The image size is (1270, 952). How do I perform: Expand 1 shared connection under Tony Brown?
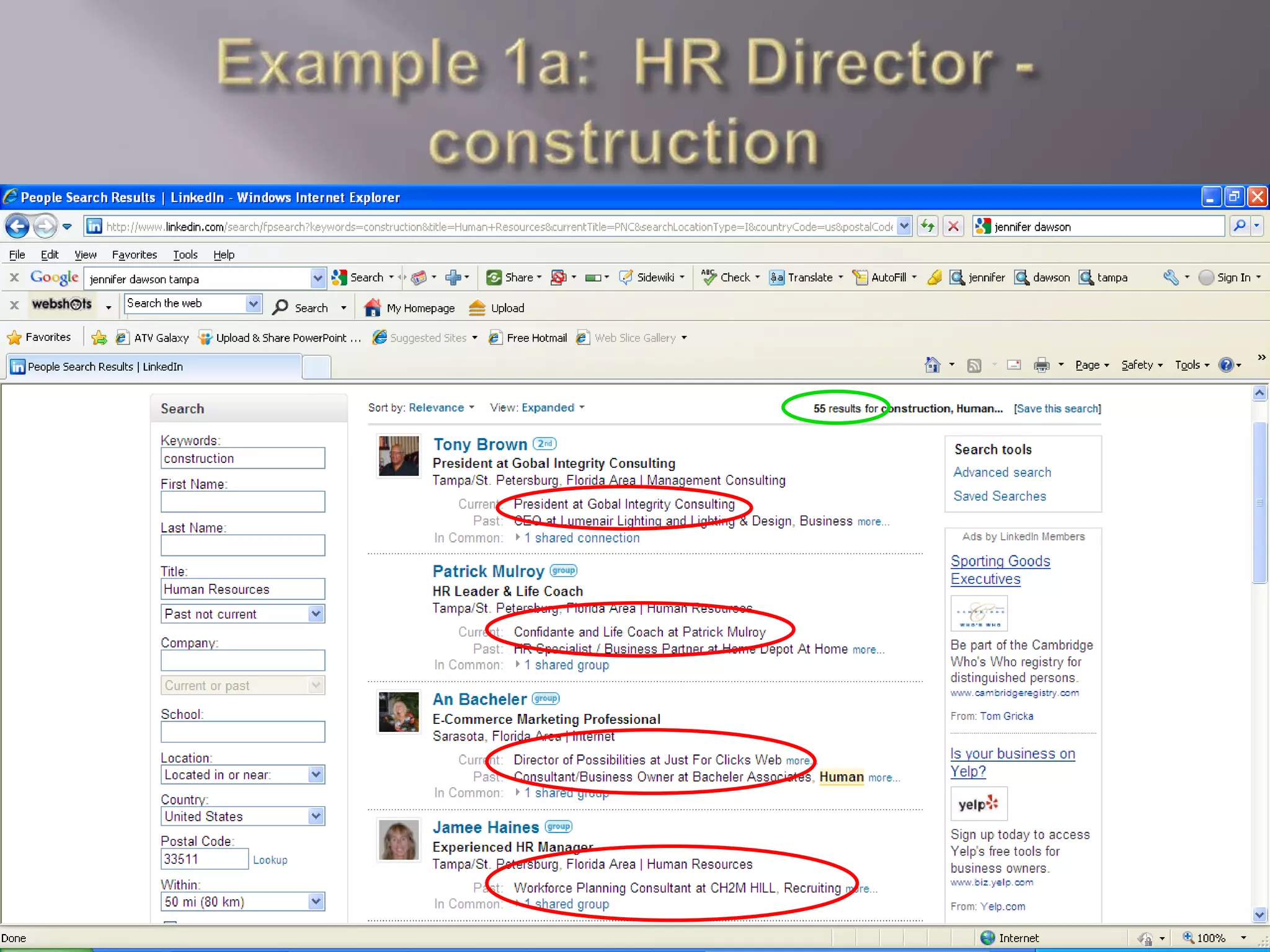pos(581,538)
